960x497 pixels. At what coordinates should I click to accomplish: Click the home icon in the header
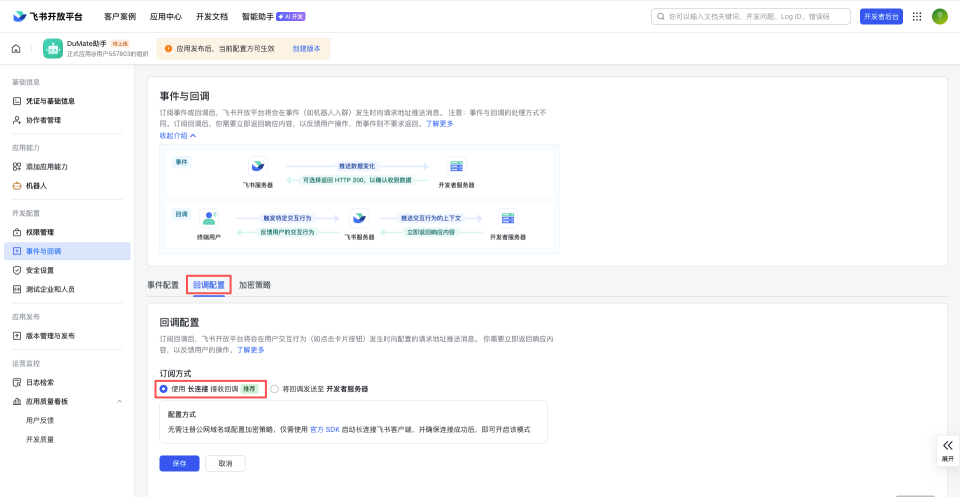16,48
